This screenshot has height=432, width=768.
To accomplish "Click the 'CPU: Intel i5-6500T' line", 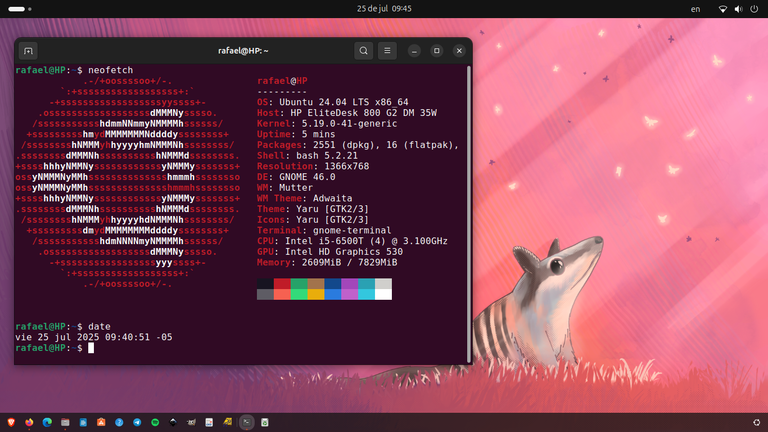I will (352, 241).
